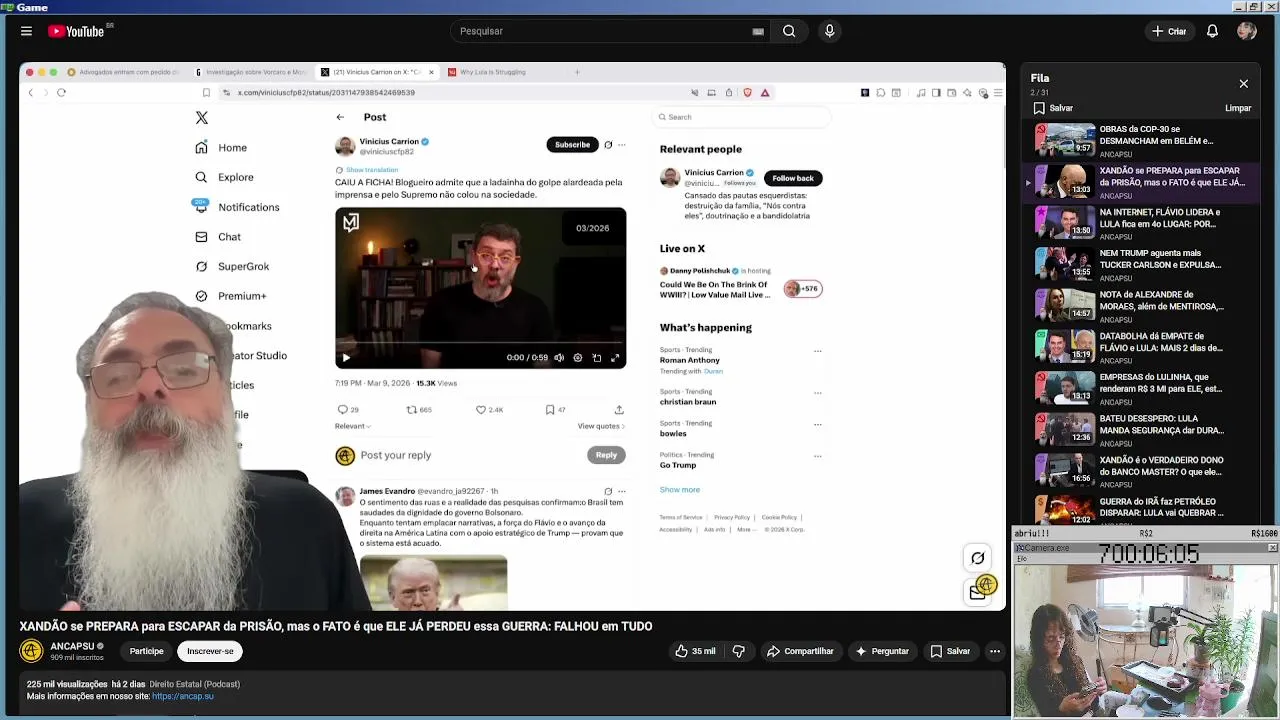
Task: Open the ANCAPSU channel avatar
Action: tap(31, 651)
